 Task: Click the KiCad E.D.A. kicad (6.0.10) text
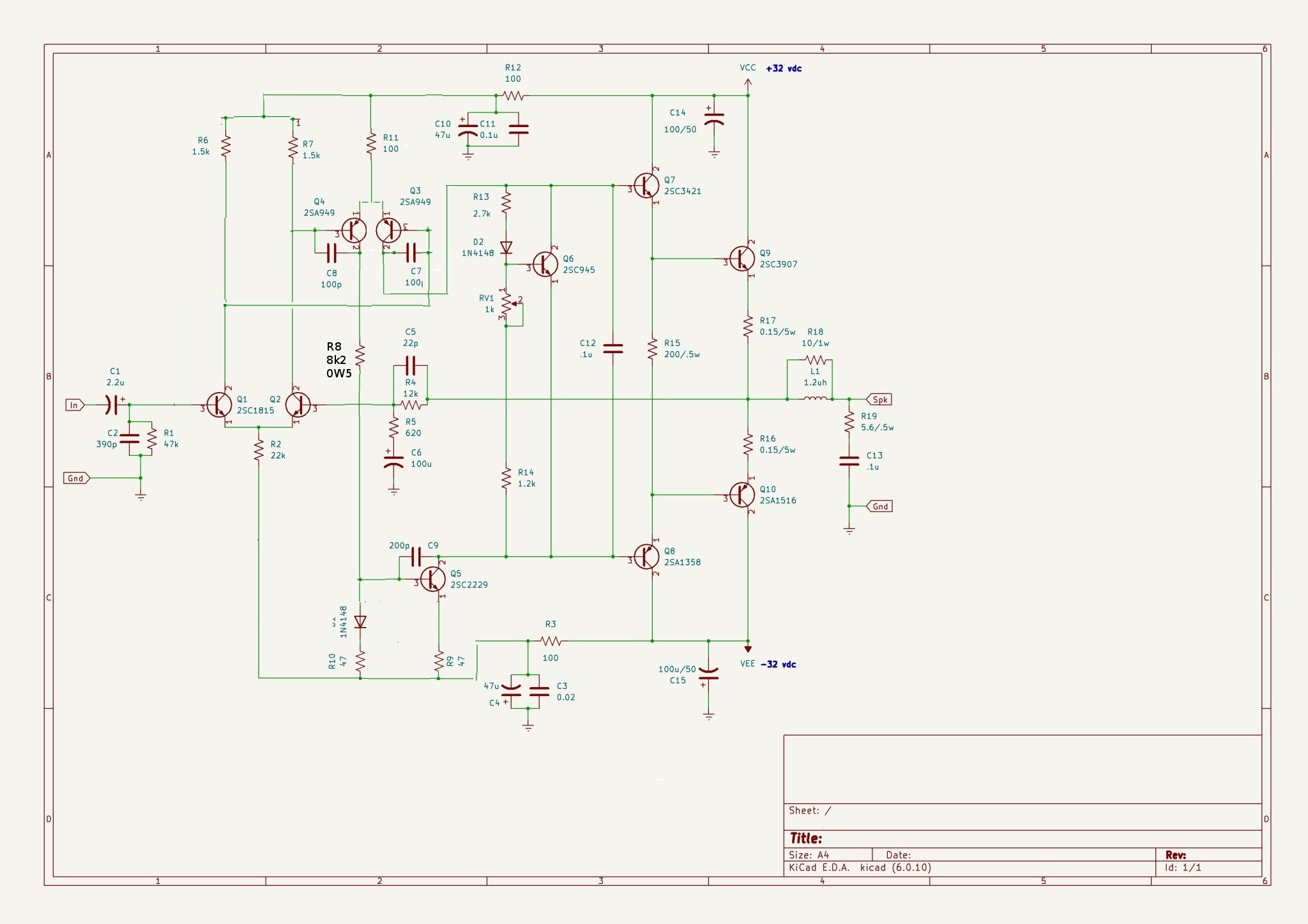(x=860, y=867)
